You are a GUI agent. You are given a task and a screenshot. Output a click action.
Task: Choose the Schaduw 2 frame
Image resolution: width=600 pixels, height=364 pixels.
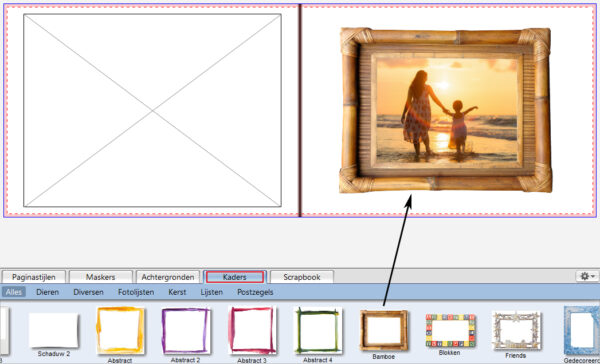54,330
